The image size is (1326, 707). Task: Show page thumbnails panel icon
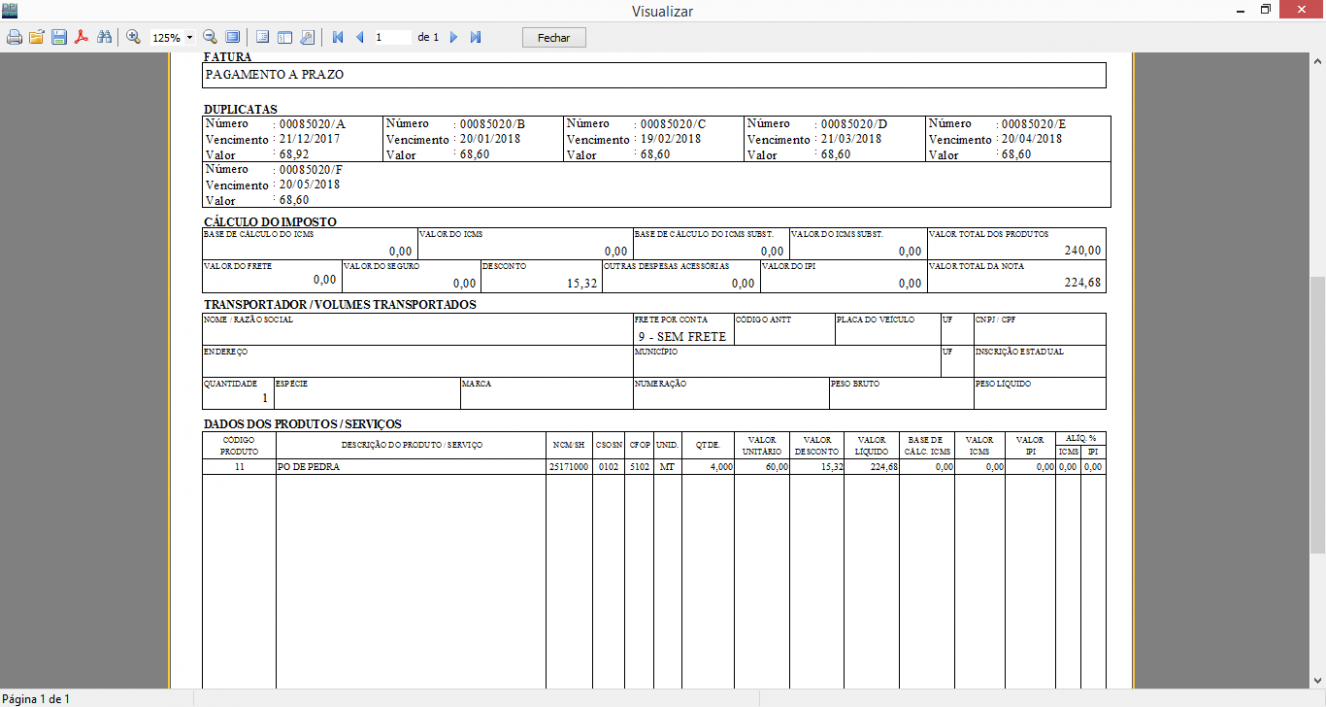285,37
